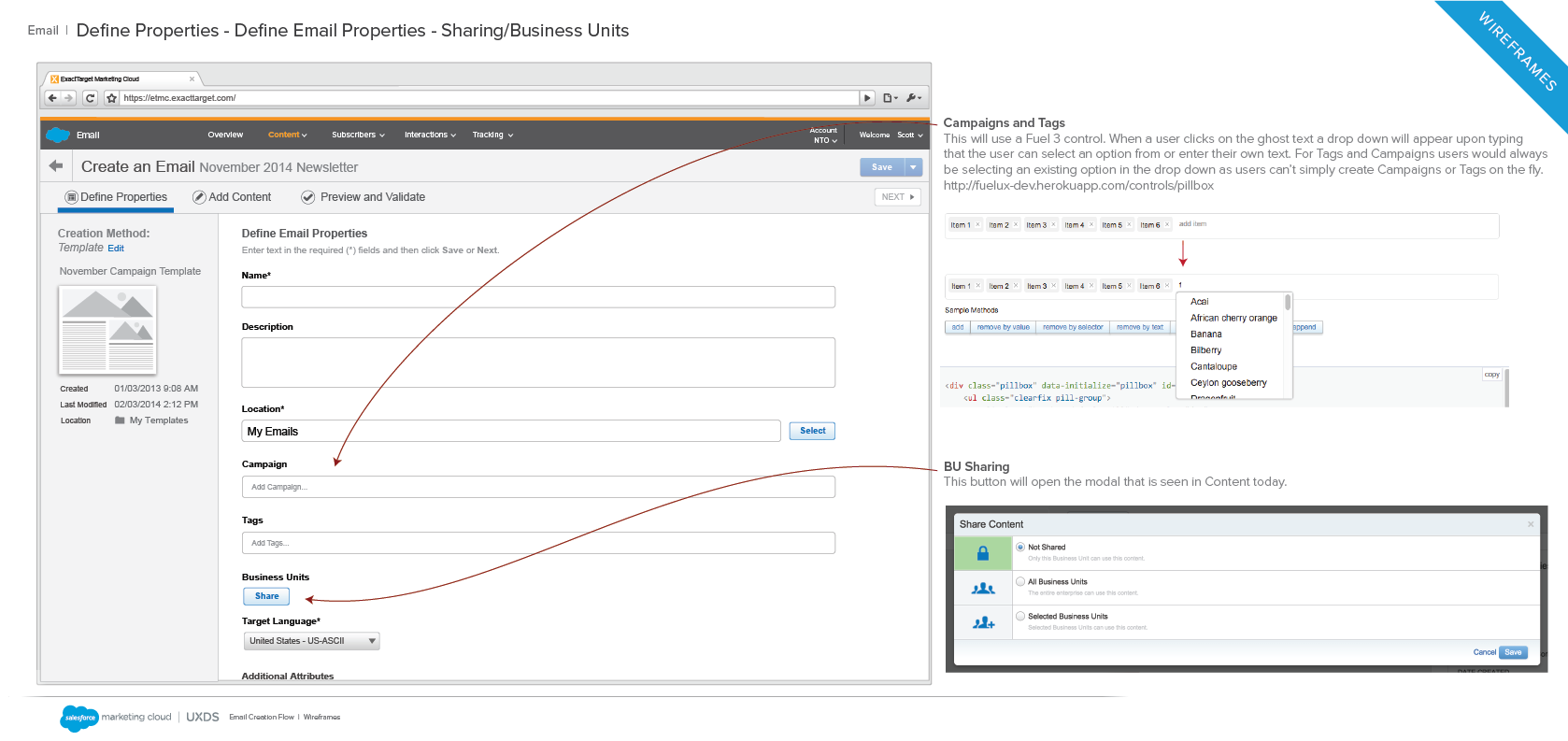Click the back arrow beside Create an Email
The image size is (1568, 741).
56,166
